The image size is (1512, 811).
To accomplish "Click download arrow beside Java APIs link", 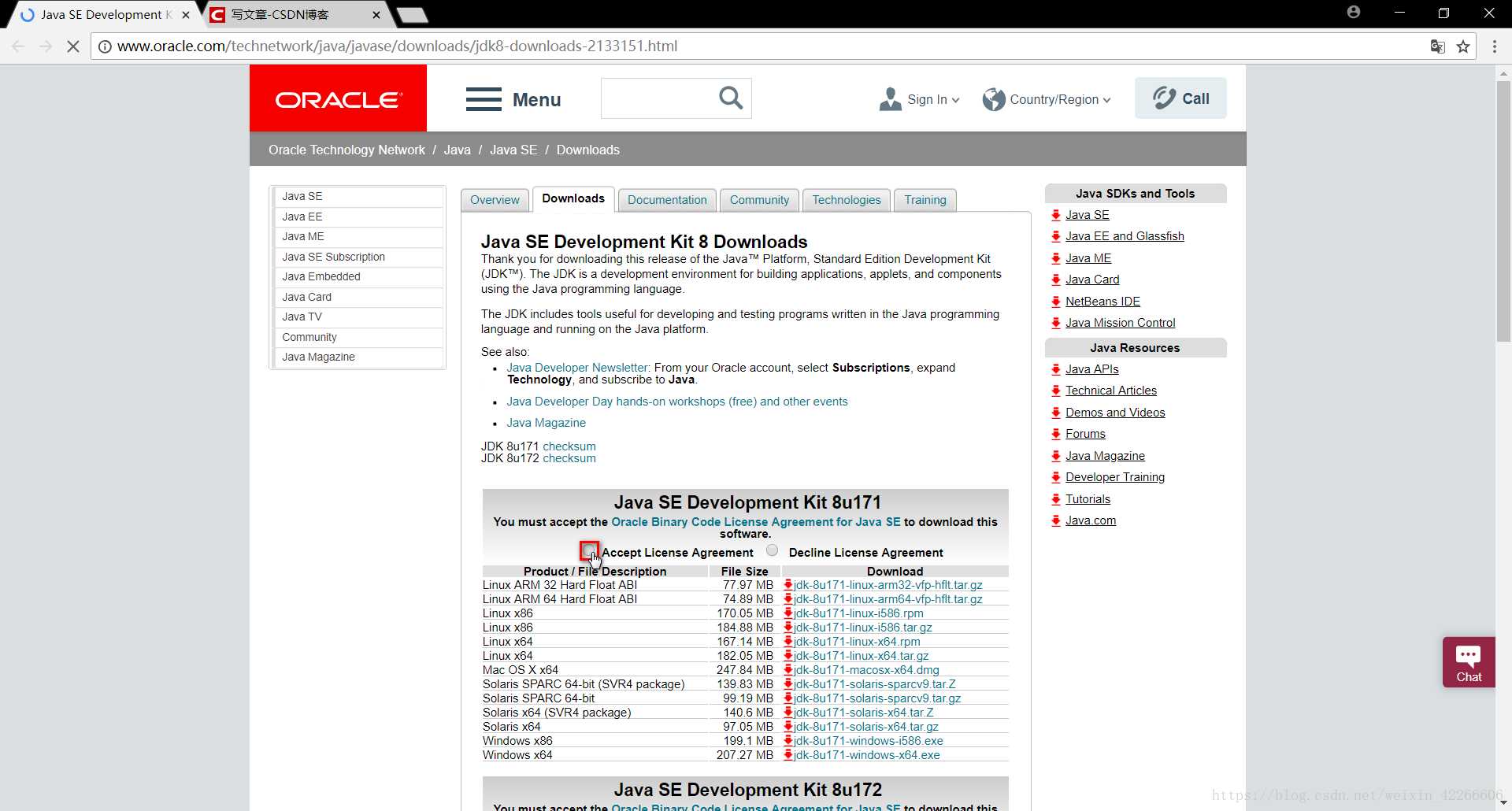I will click(1056, 369).
